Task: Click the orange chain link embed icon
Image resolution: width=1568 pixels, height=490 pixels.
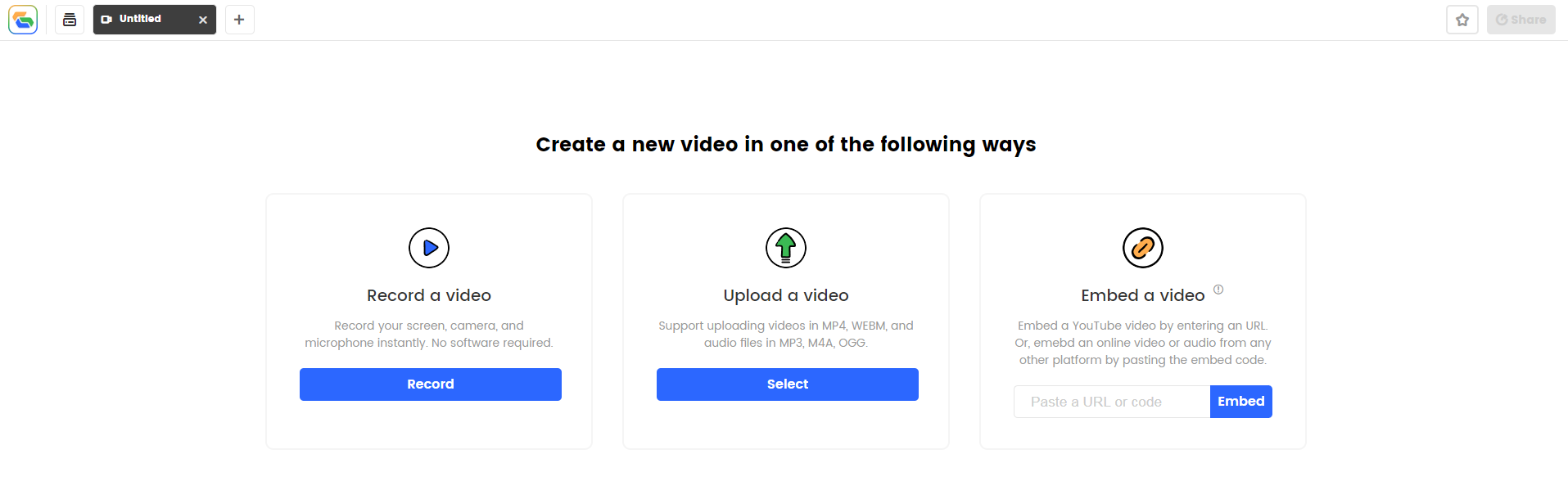Action: [1143, 248]
